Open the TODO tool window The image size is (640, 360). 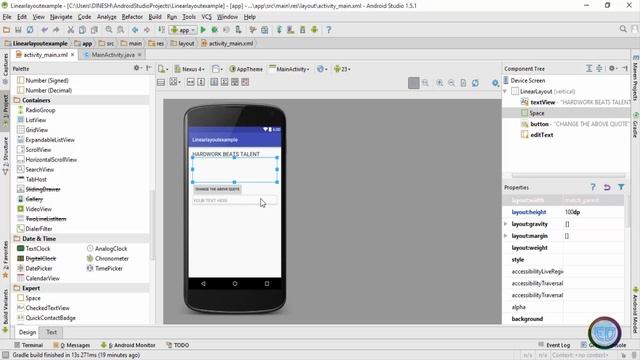pyautogui.click(x=178, y=345)
